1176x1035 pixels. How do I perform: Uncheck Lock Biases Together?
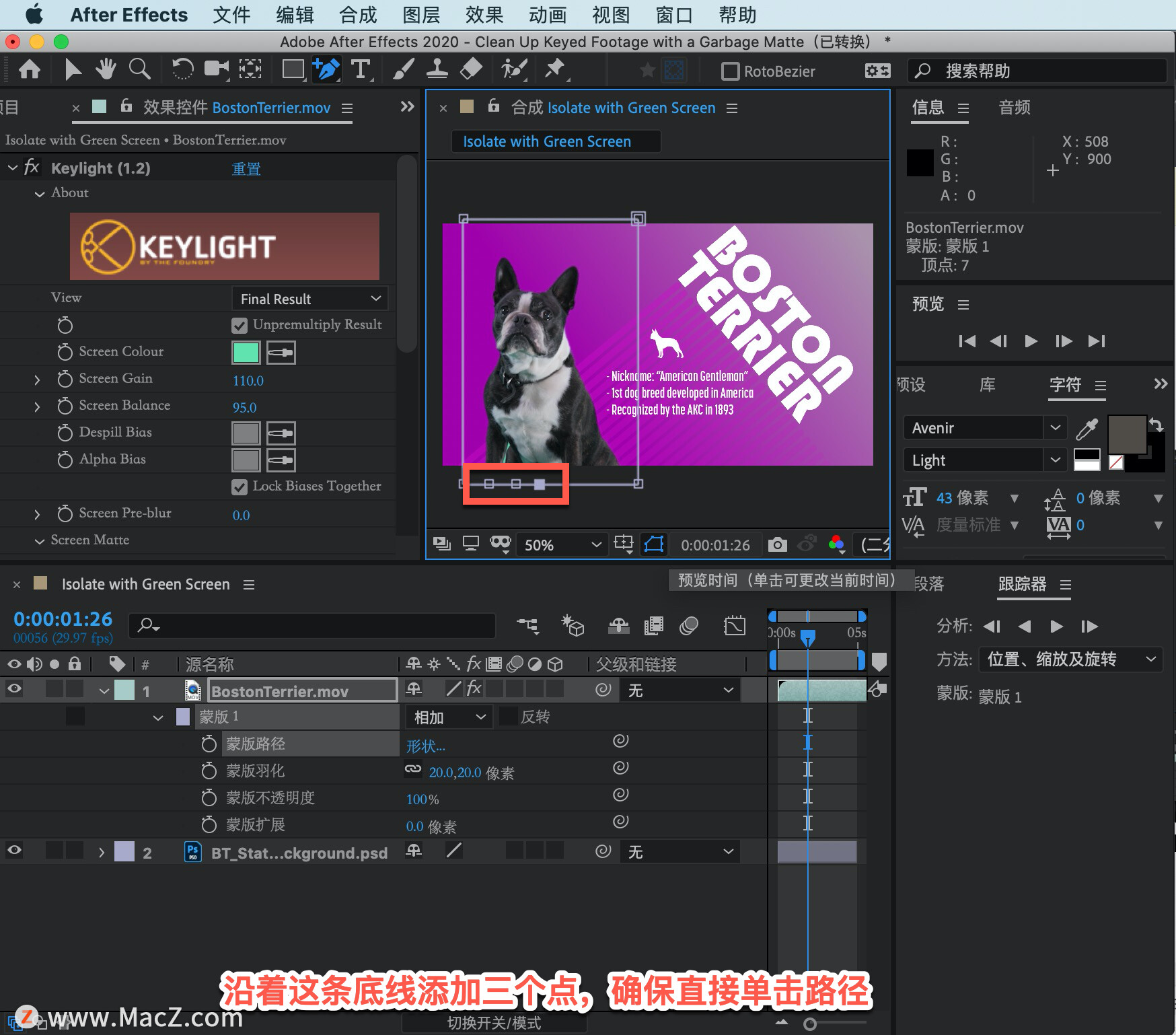tap(239, 487)
